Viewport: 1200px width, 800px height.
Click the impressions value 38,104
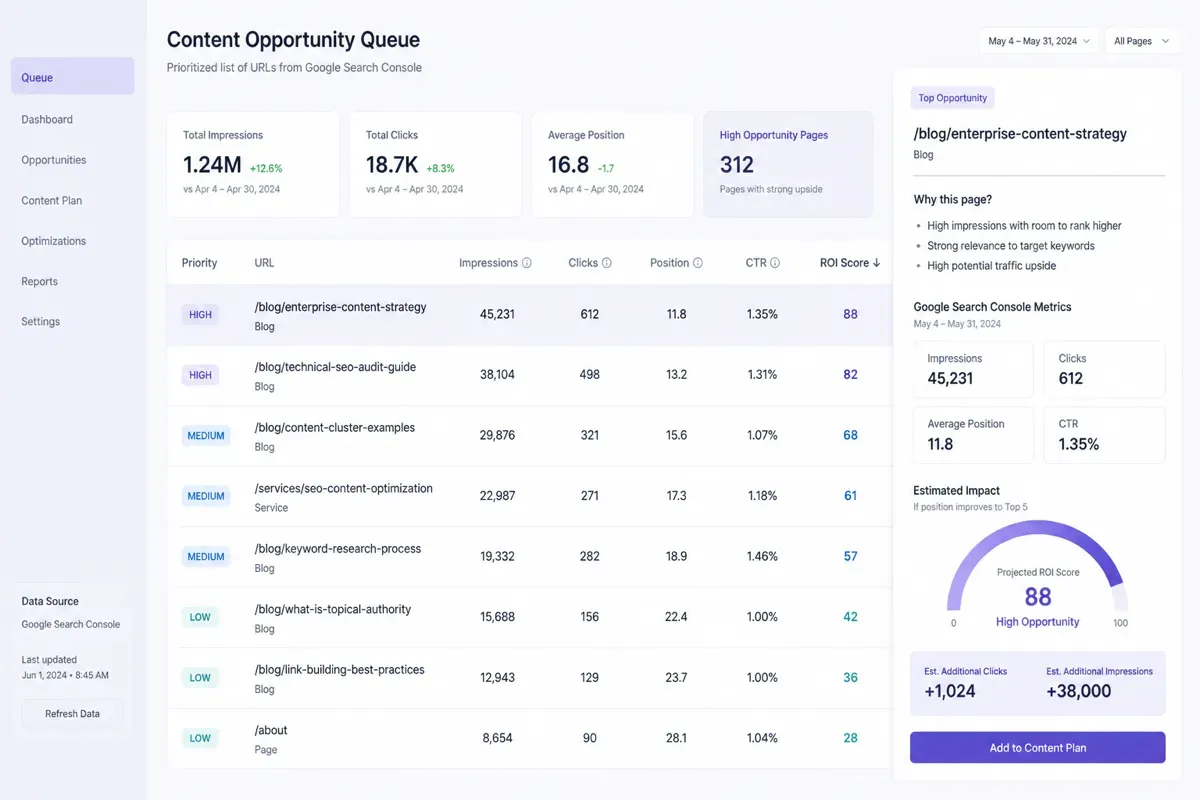497,374
